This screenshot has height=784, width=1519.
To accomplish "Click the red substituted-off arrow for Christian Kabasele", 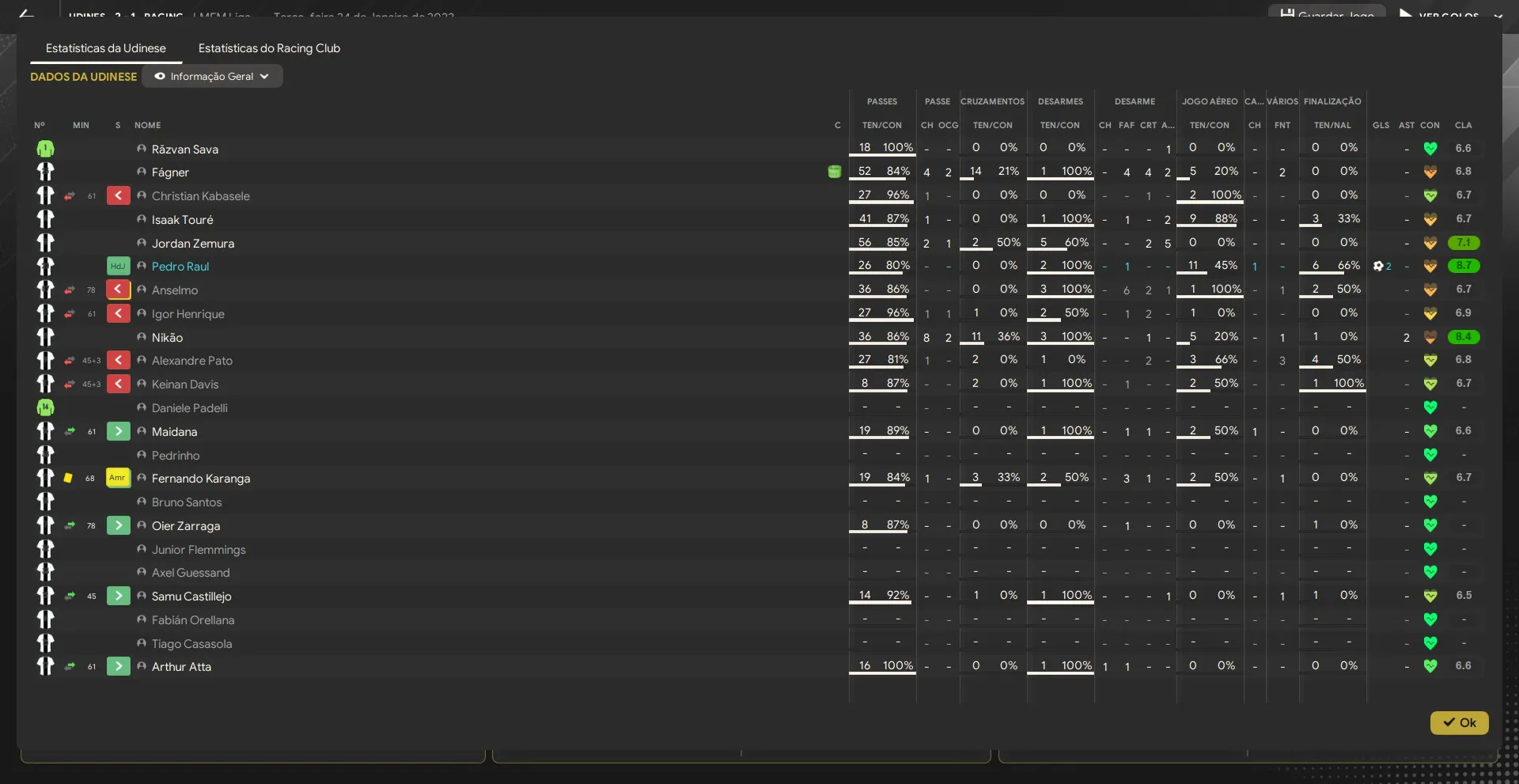I will pos(118,196).
